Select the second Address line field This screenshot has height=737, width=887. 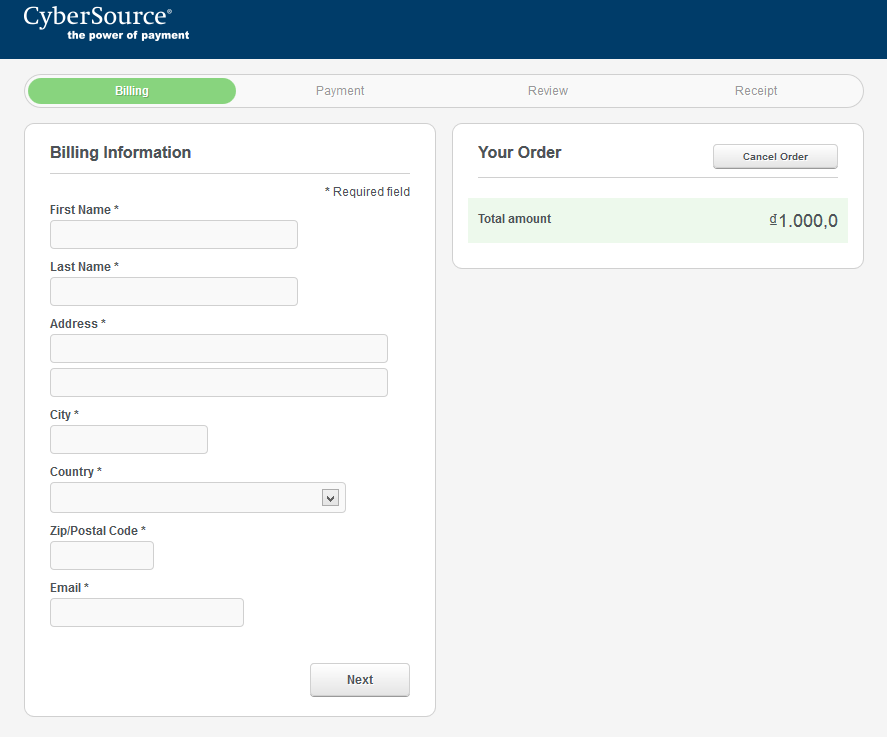219,383
